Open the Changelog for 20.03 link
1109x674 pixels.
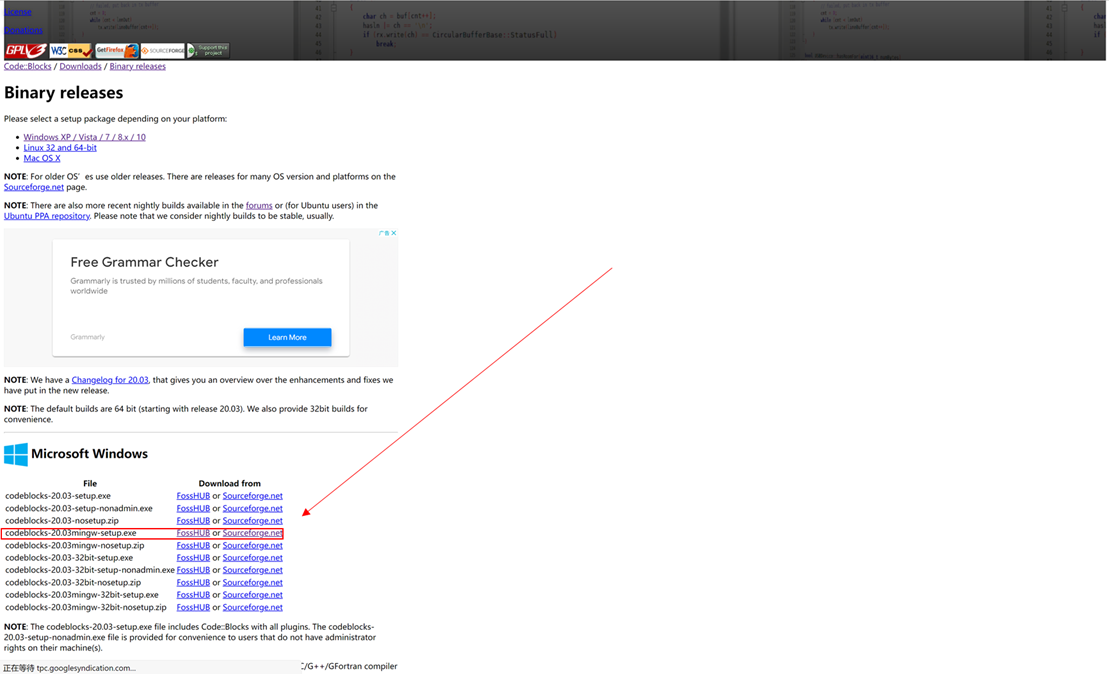click(110, 380)
